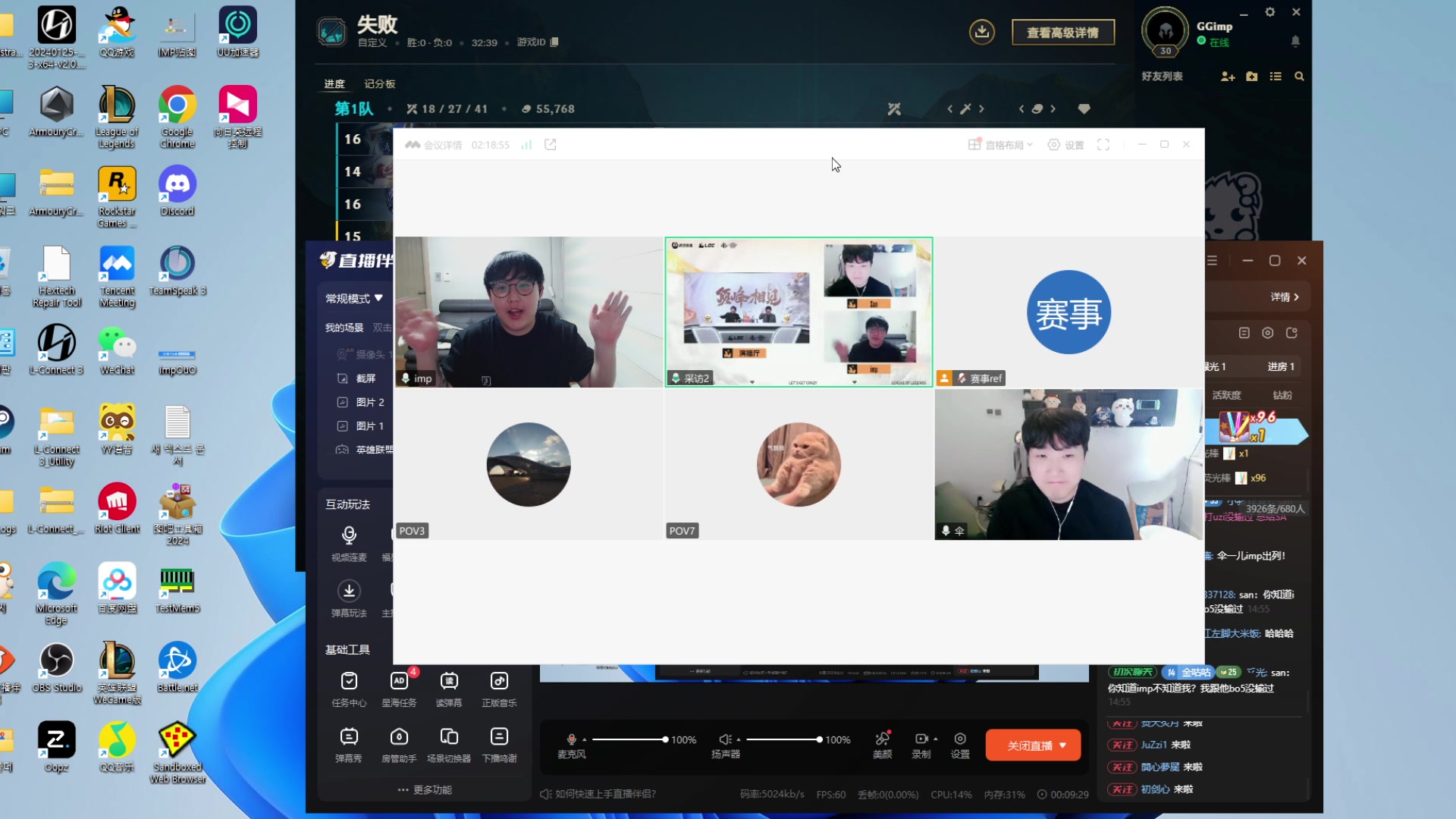Screen dimensions: 1456x819
Task: Open 正版音乐 licensed music tool
Action: [x=499, y=689]
